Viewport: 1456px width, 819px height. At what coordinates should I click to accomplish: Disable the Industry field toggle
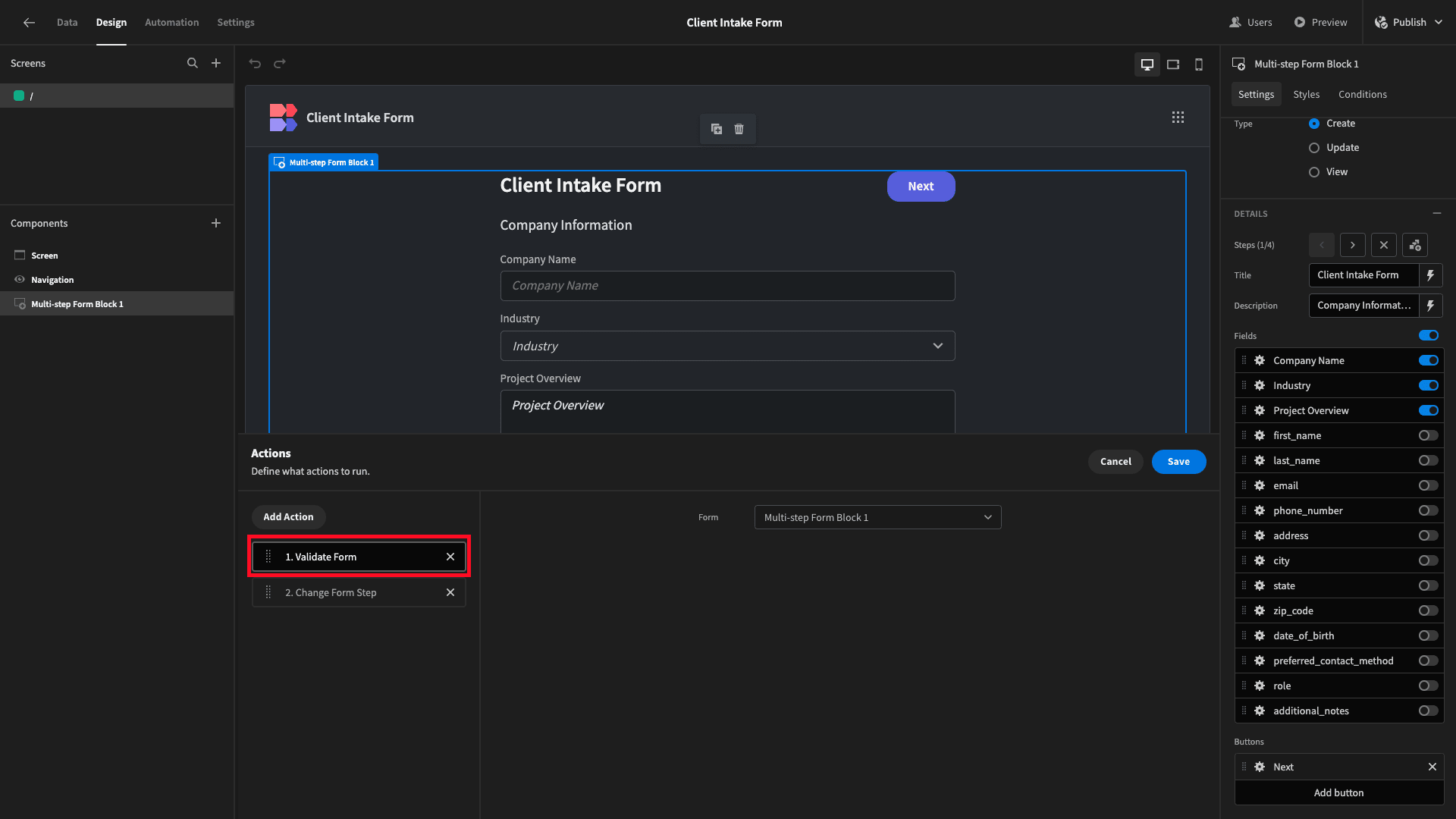[x=1429, y=385]
